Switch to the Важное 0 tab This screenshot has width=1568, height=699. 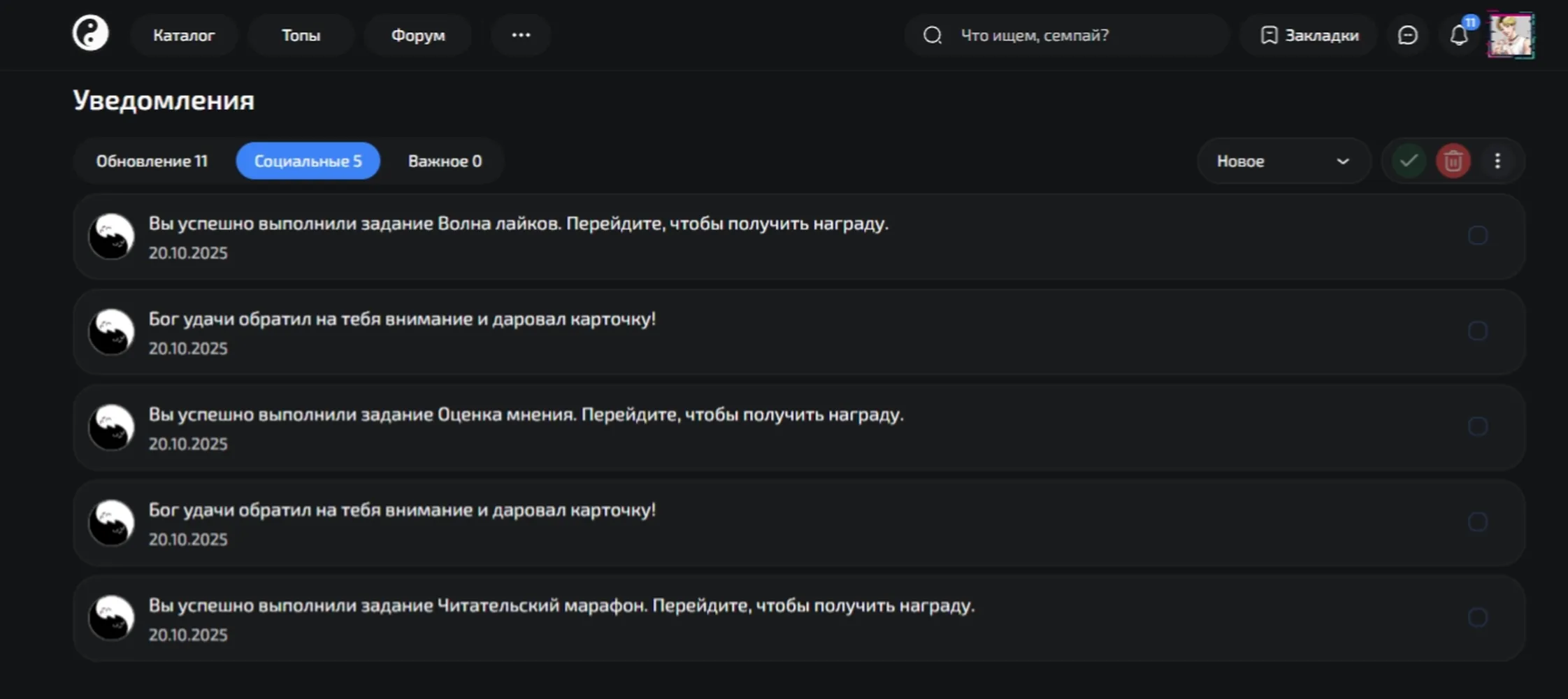(x=445, y=161)
